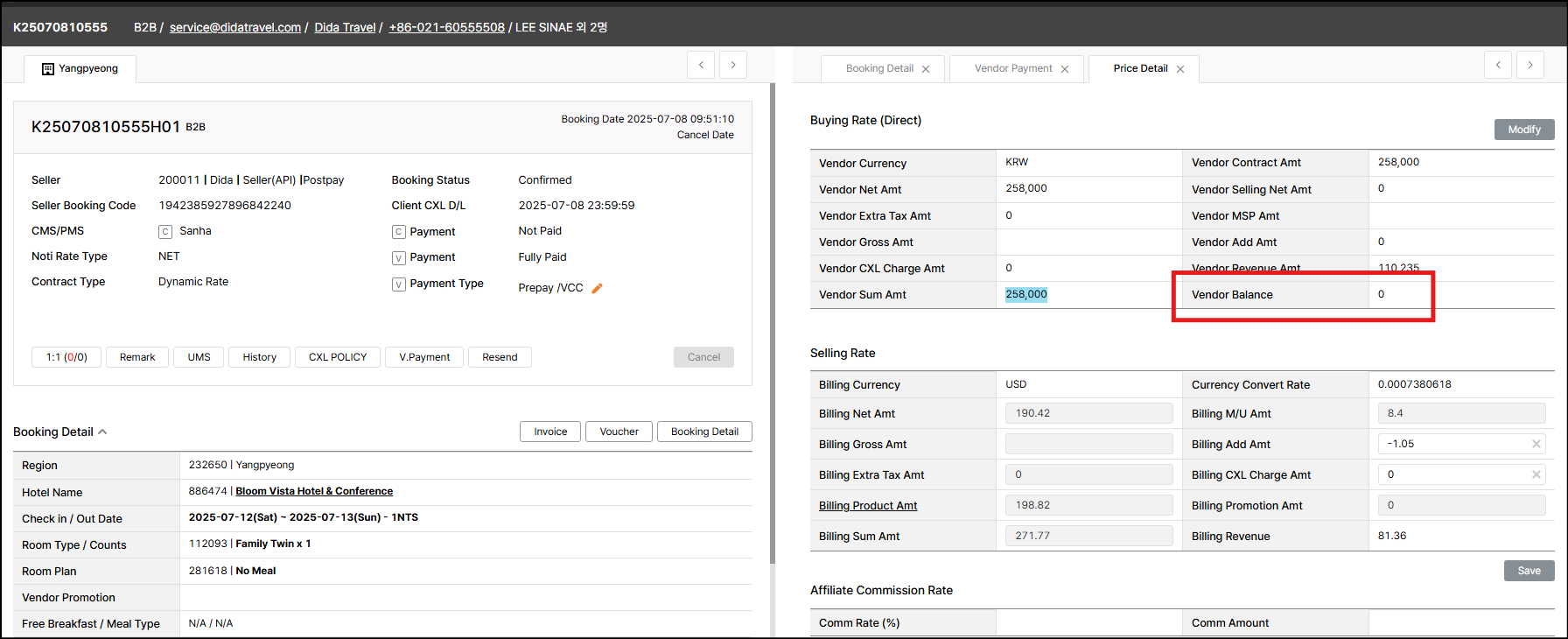The height and width of the screenshot is (639, 1568).
Task: Switch to the Vendor Payment tab
Action: [1012, 68]
